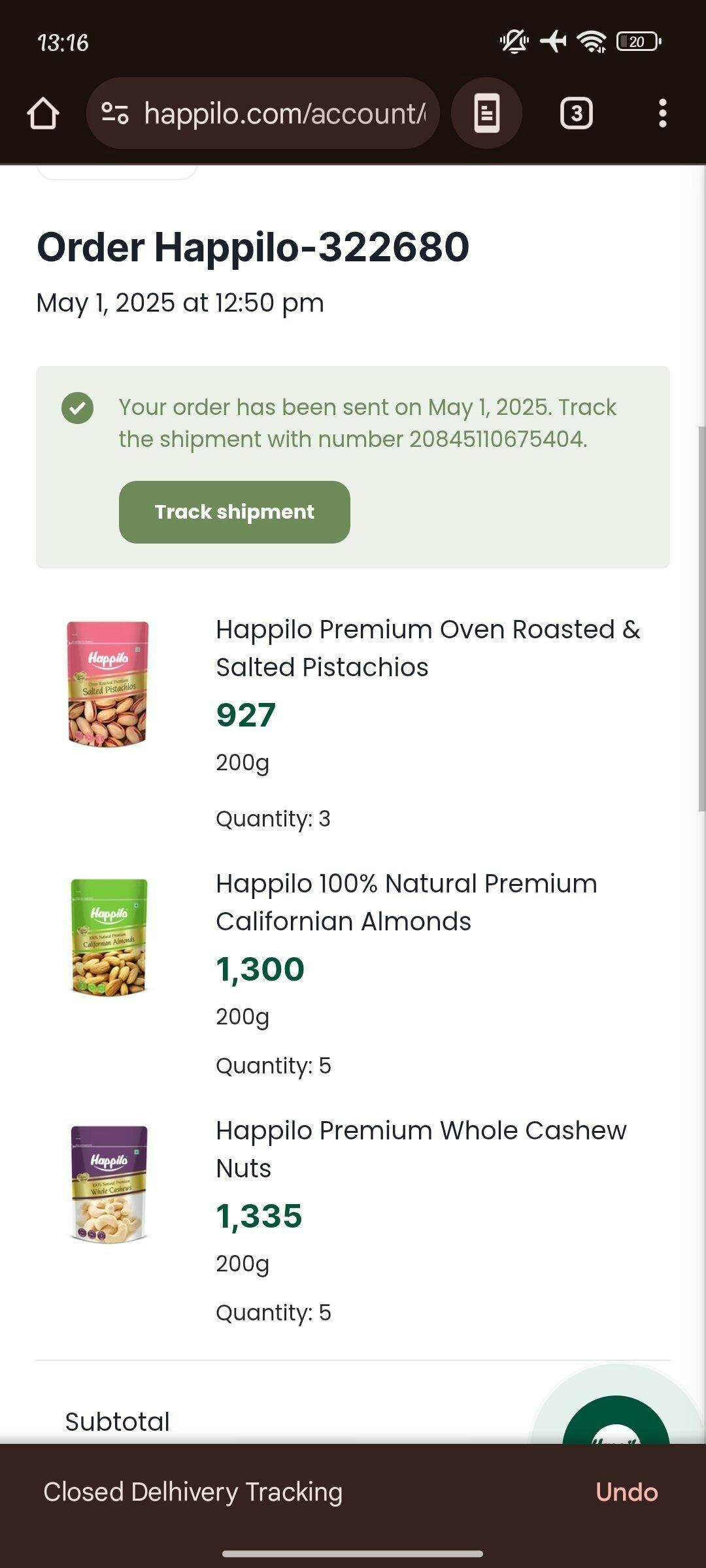Screen dimensions: 706x1568
Task: Open the Californian Almonds product image
Action: [109, 937]
